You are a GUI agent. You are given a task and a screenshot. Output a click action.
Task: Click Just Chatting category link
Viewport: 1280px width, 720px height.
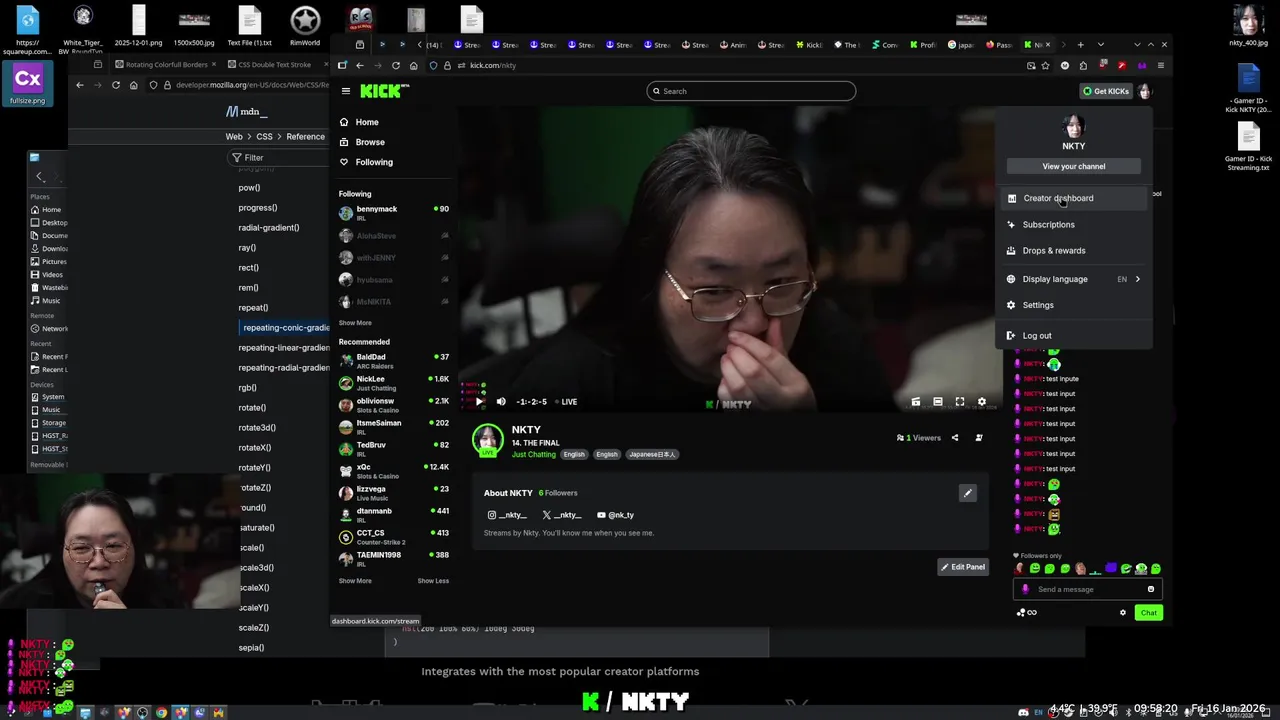pyautogui.click(x=534, y=455)
